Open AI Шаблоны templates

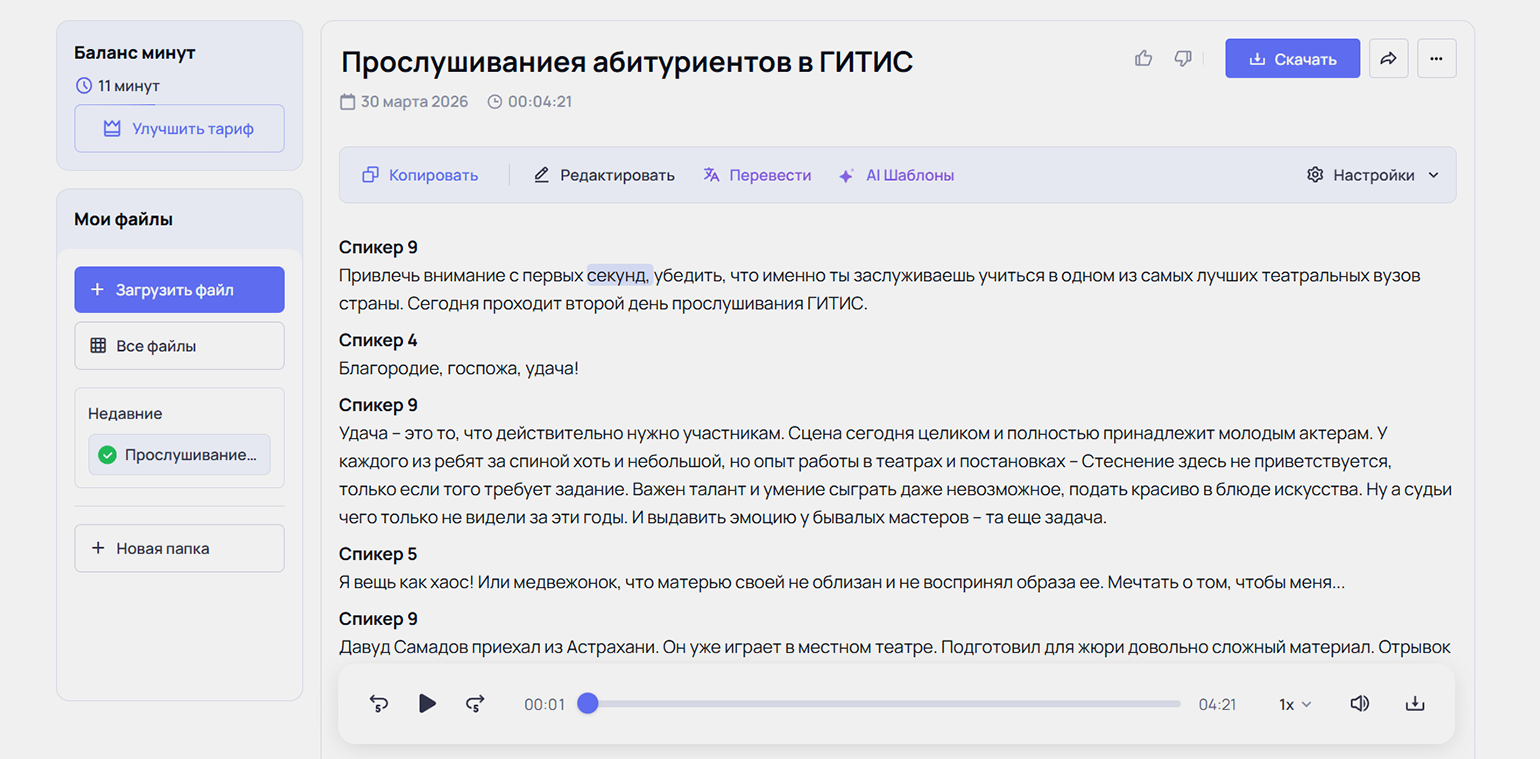click(896, 175)
